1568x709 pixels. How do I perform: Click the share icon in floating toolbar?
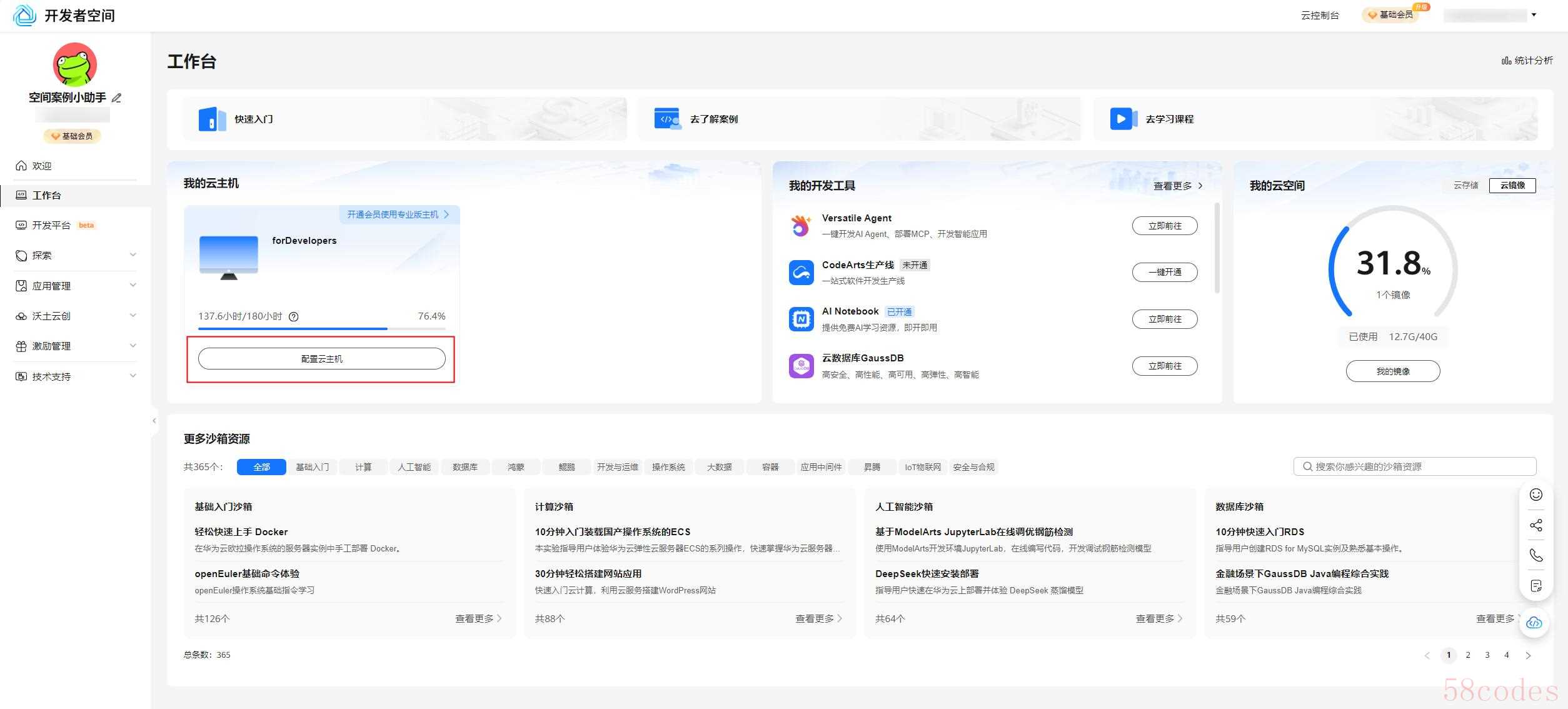coord(1535,525)
